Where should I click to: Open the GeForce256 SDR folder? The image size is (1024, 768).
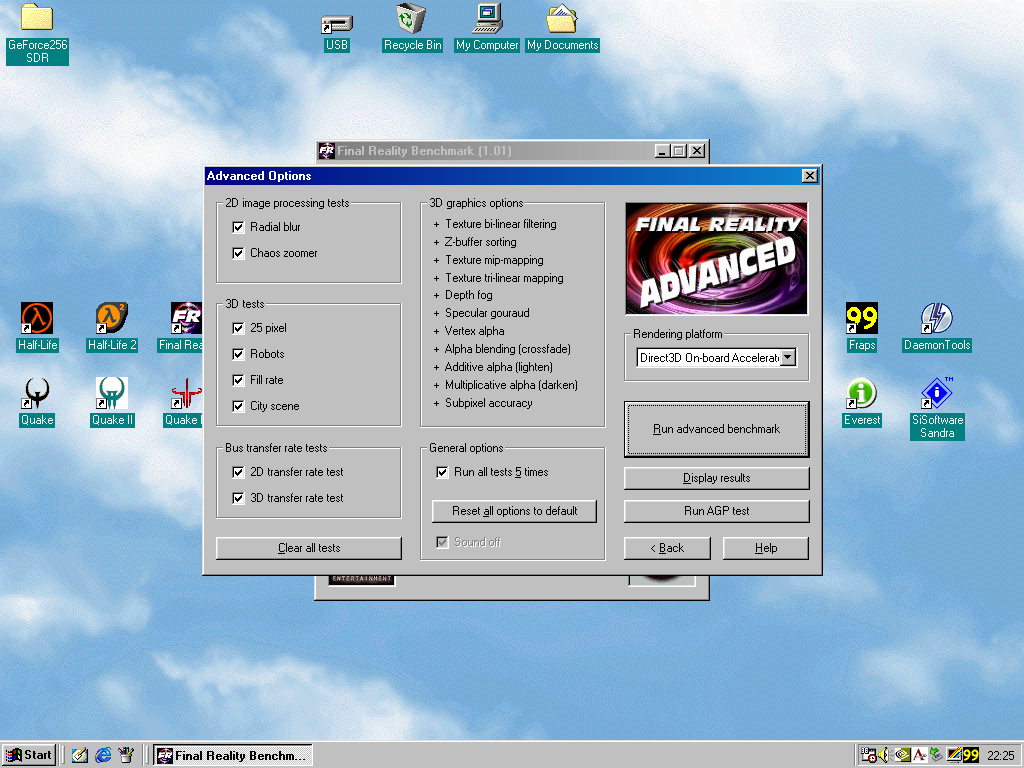(37, 20)
